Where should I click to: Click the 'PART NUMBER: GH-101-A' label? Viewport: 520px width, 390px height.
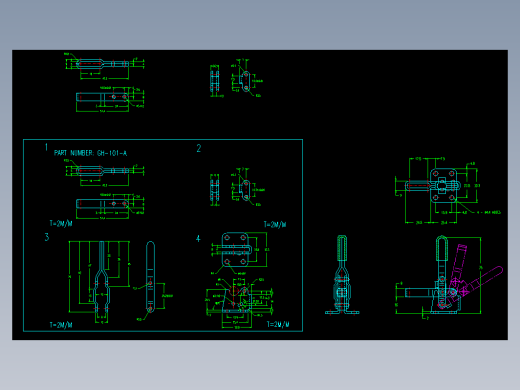[x=90, y=153]
